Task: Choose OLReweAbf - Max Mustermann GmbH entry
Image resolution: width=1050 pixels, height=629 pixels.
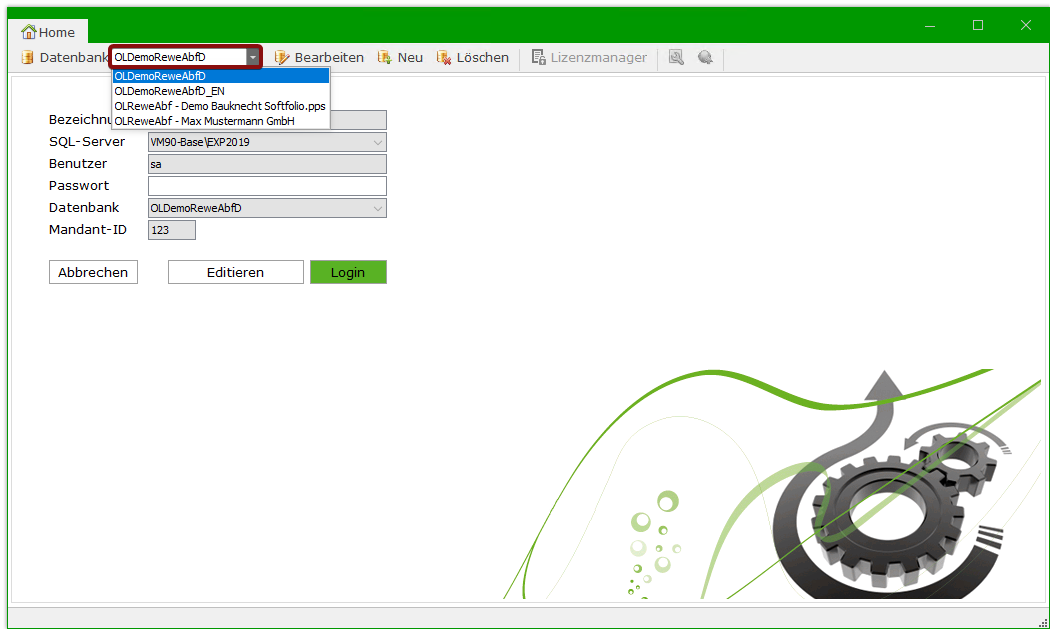Action: coord(204,121)
